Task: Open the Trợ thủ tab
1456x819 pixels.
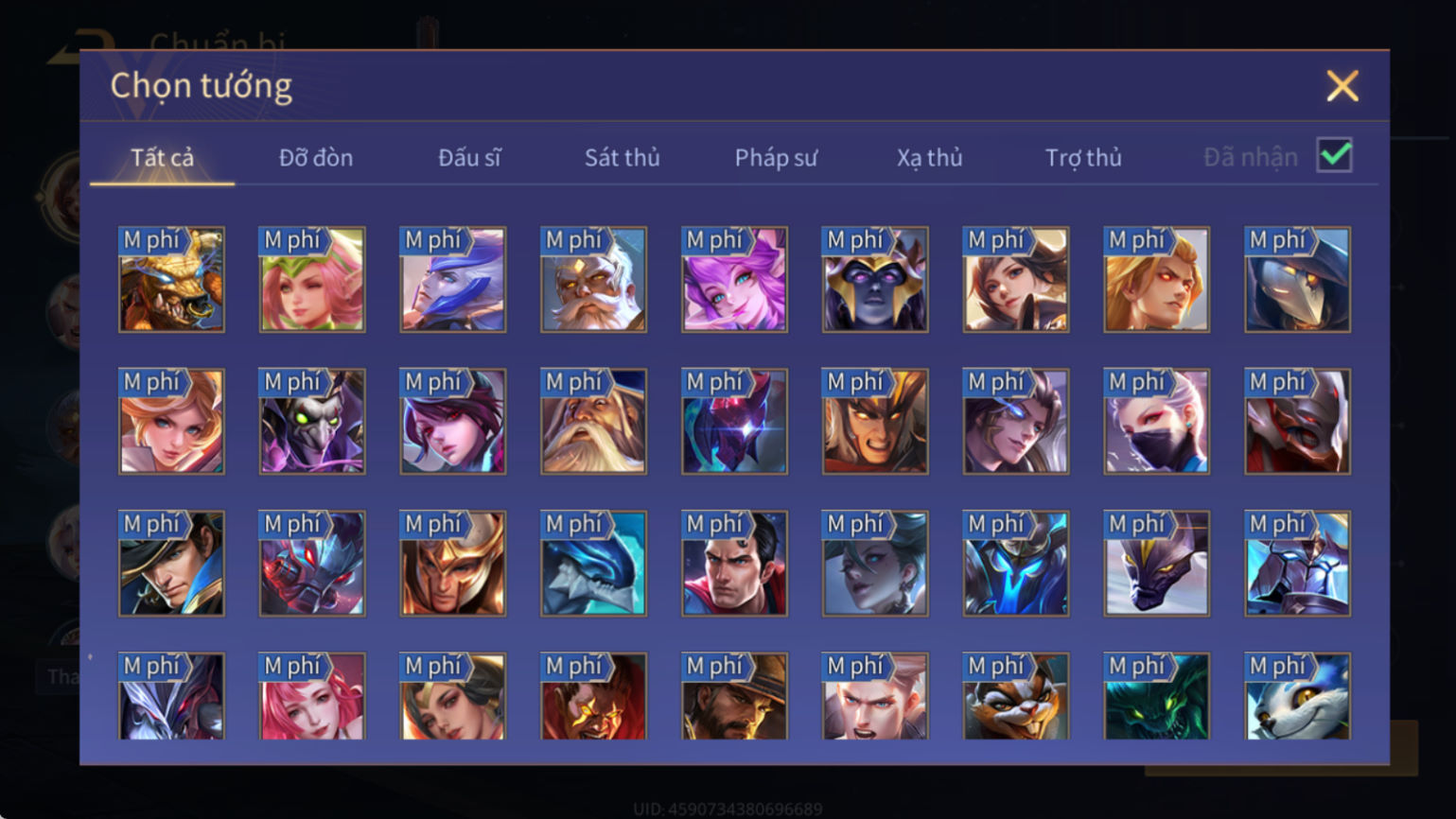Action: [x=1083, y=158]
